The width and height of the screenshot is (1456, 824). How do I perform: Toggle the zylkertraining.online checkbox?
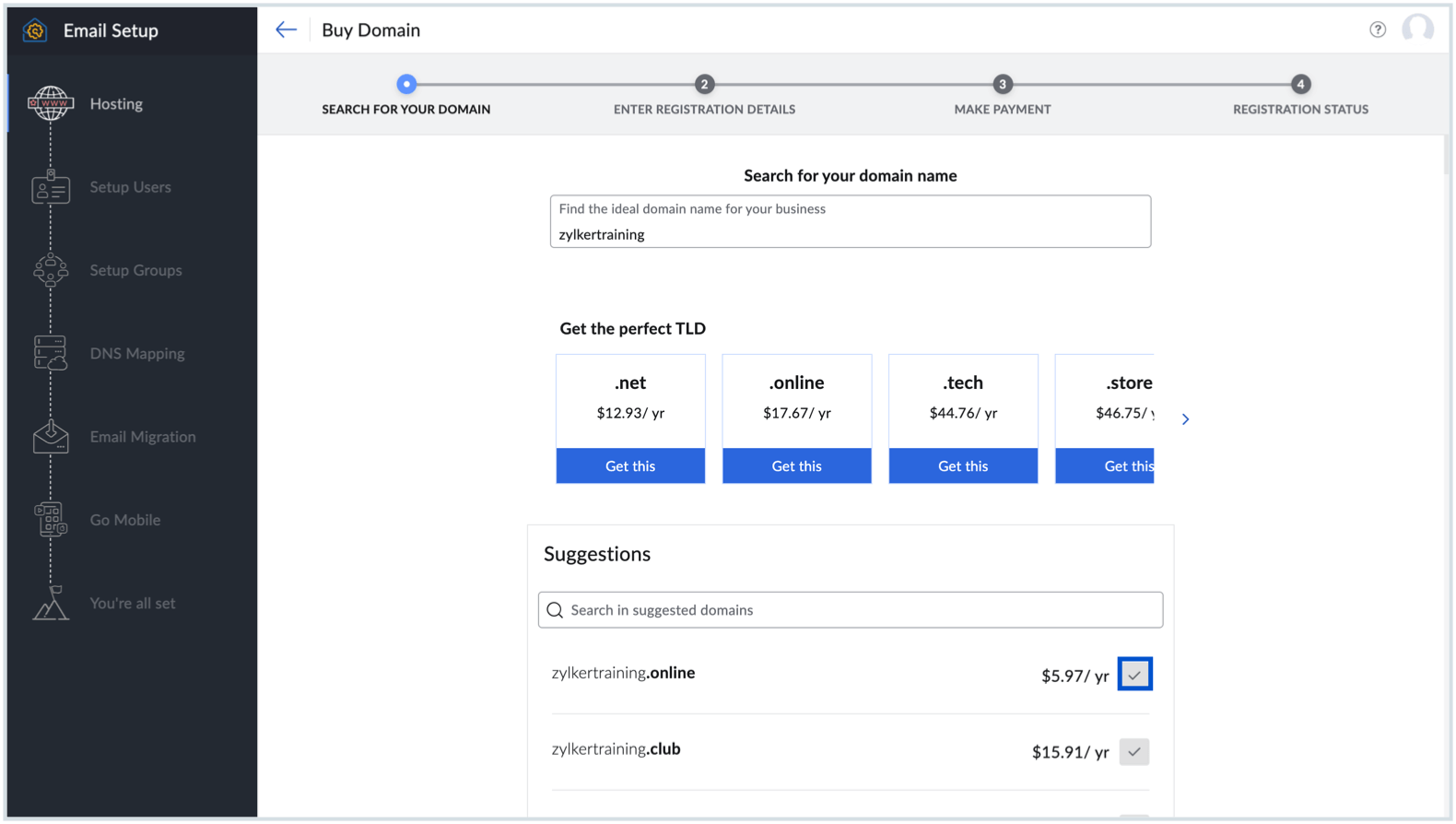point(1134,675)
